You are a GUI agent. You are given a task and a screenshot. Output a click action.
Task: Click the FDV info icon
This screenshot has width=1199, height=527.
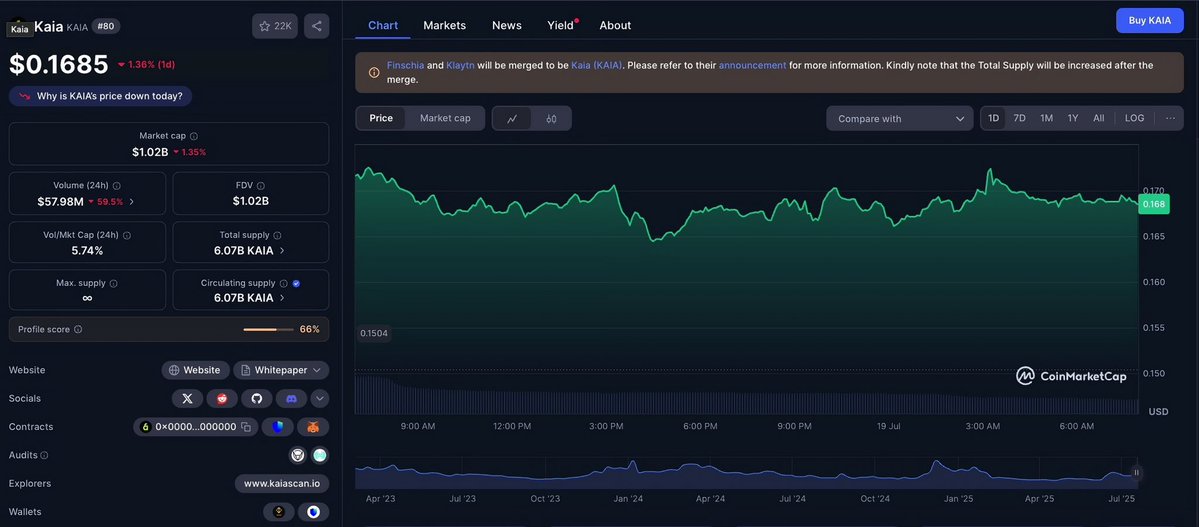pyautogui.click(x=261, y=185)
